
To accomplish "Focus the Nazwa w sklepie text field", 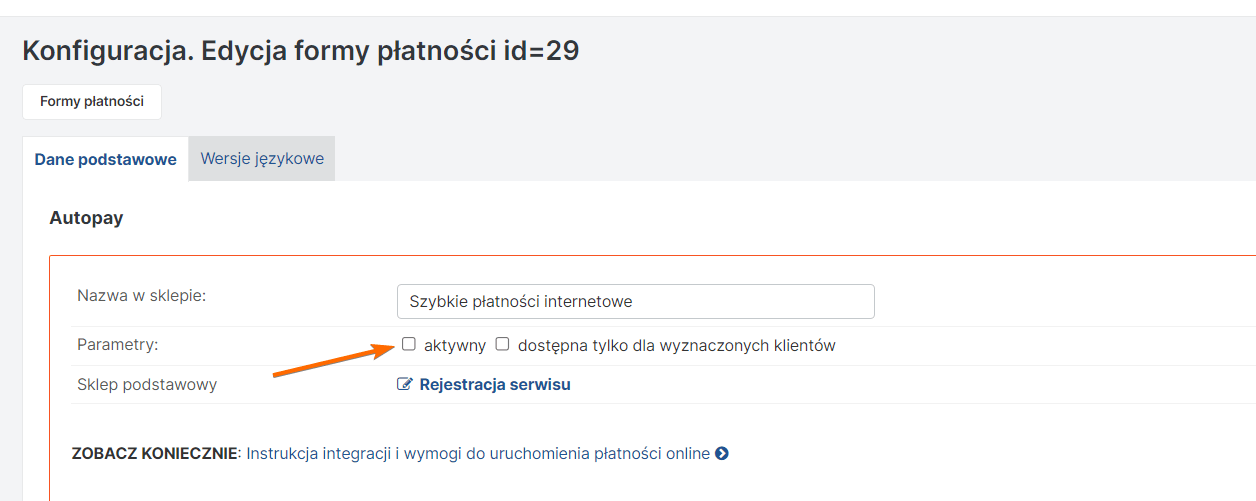I will pyautogui.click(x=635, y=301).
